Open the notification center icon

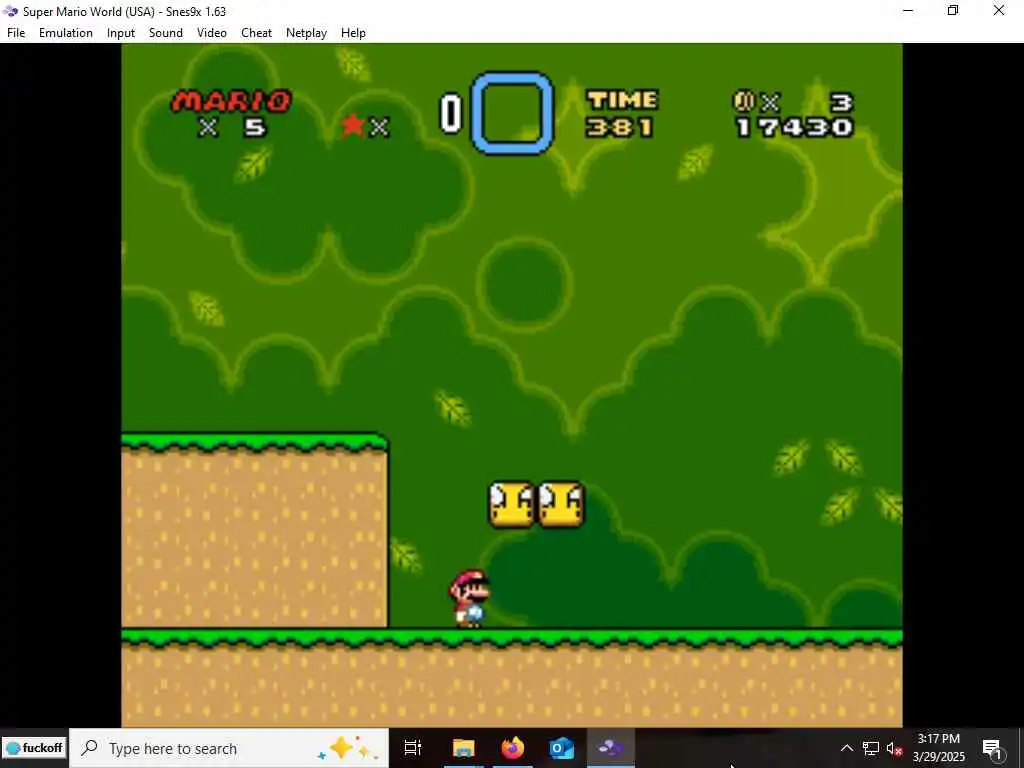[992, 748]
